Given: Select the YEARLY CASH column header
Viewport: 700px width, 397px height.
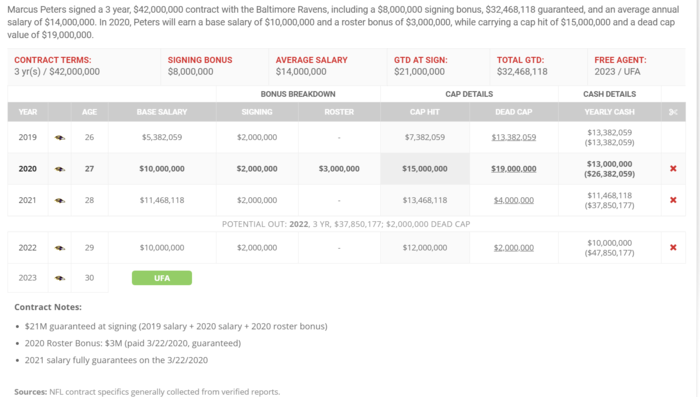Looking at the screenshot, I should click(x=609, y=112).
